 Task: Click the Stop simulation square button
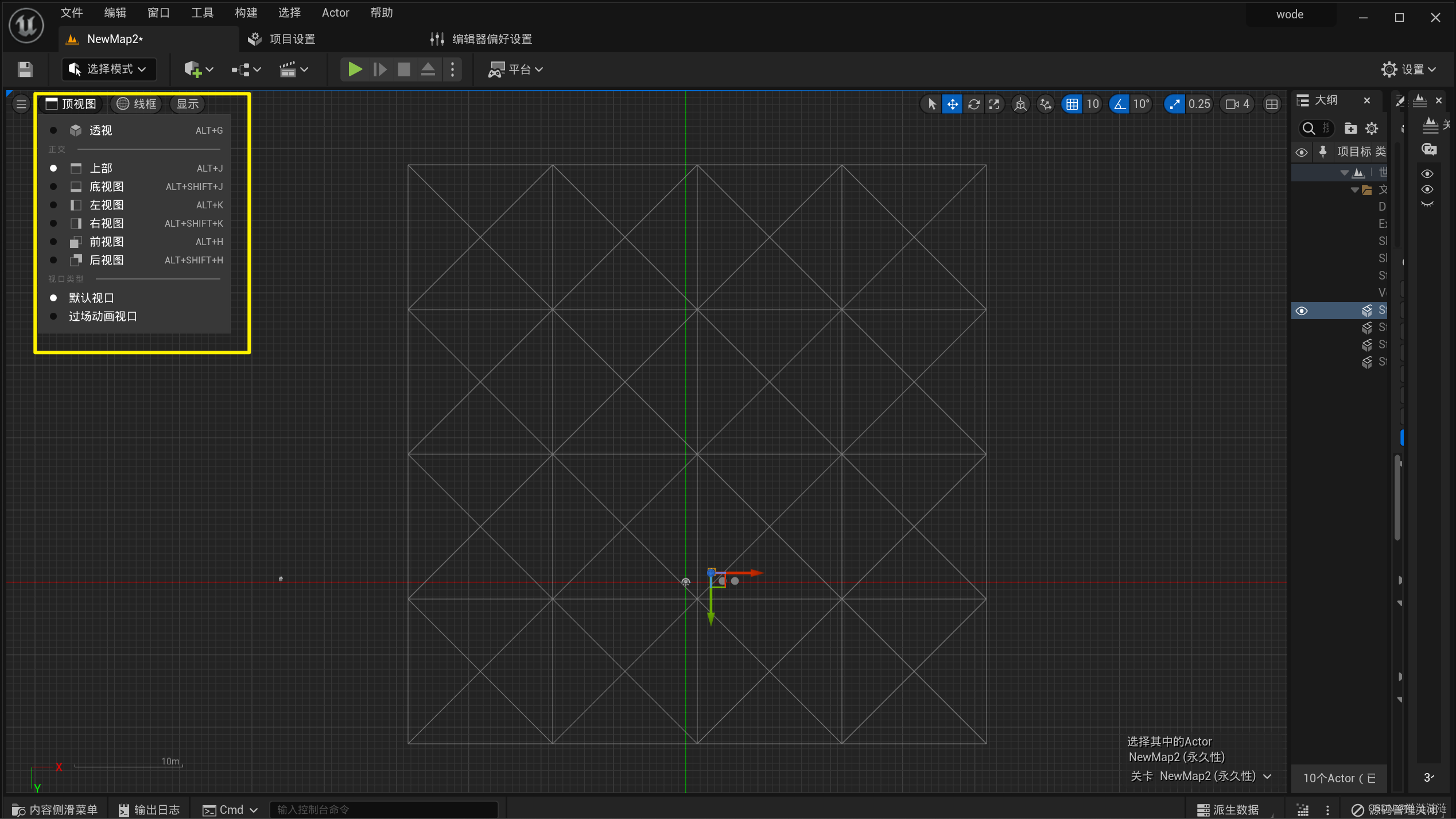click(x=403, y=69)
